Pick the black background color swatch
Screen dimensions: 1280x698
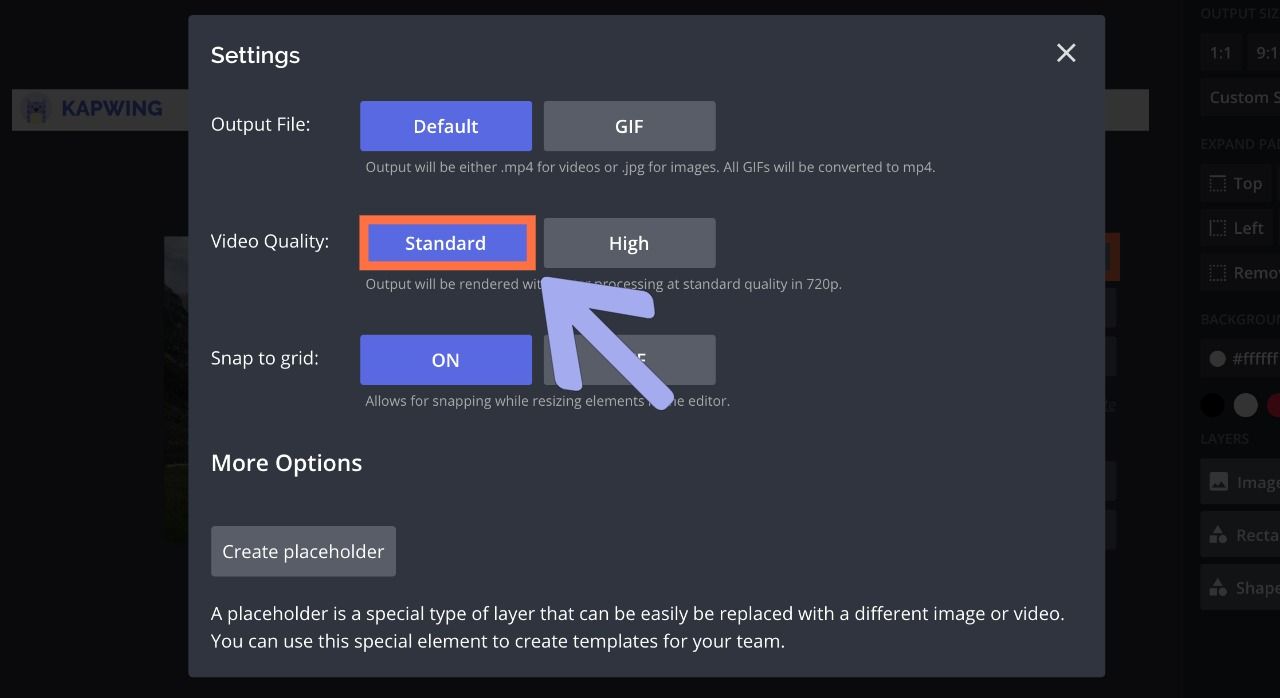point(1212,405)
